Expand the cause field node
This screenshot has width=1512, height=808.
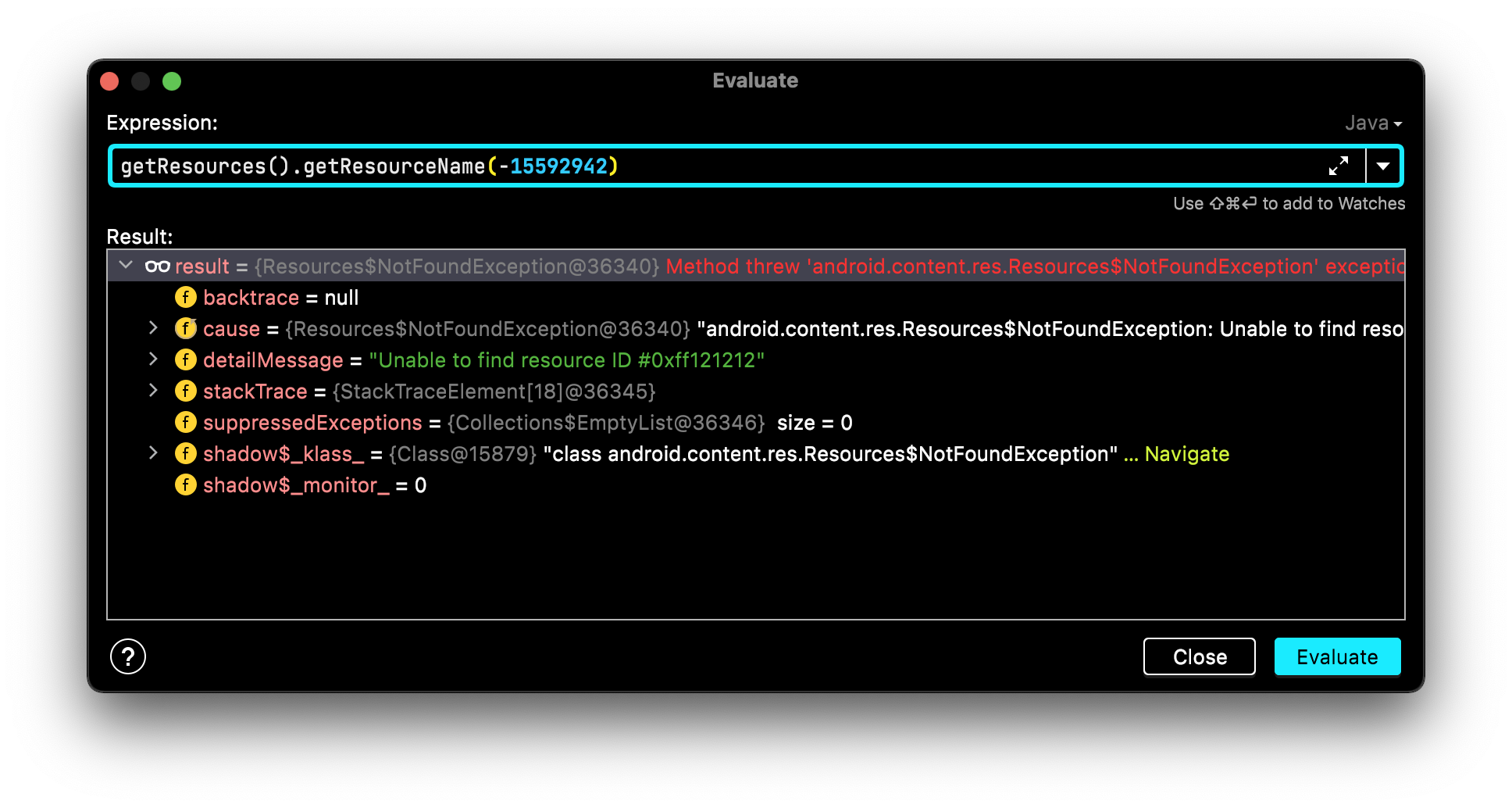coord(153,328)
